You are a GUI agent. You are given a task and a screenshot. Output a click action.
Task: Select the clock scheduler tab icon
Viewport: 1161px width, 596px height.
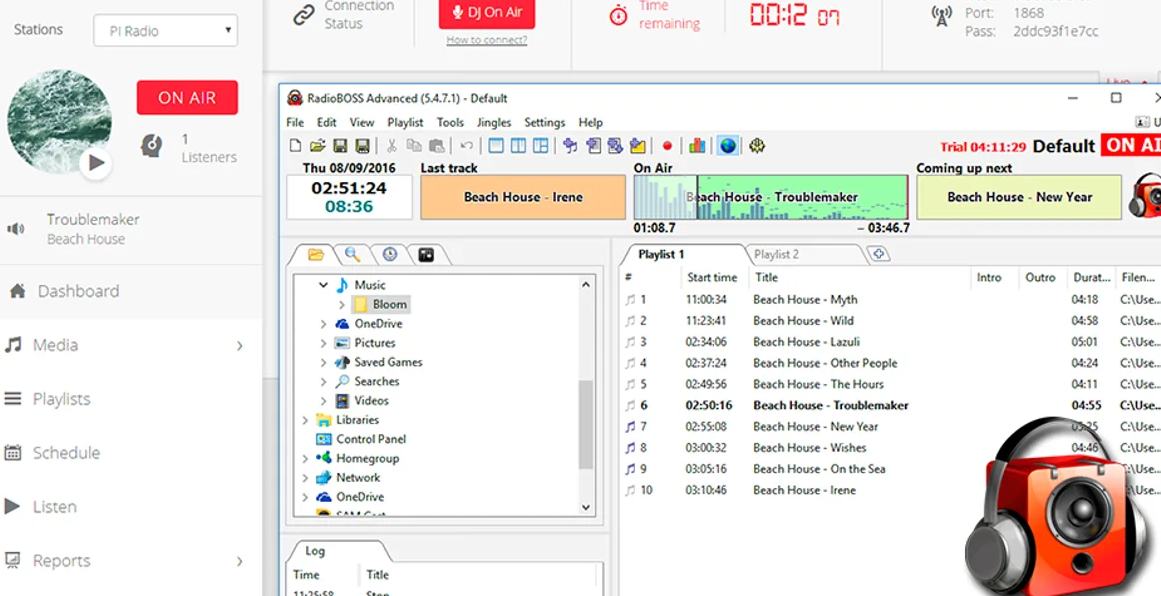click(x=389, y=255)
